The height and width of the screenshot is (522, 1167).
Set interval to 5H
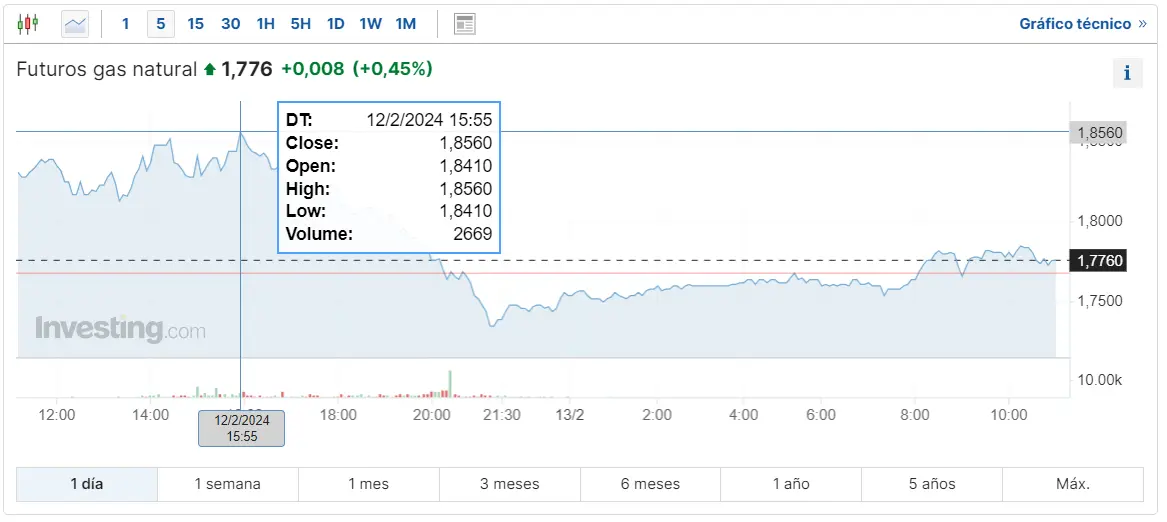point(300,23)
